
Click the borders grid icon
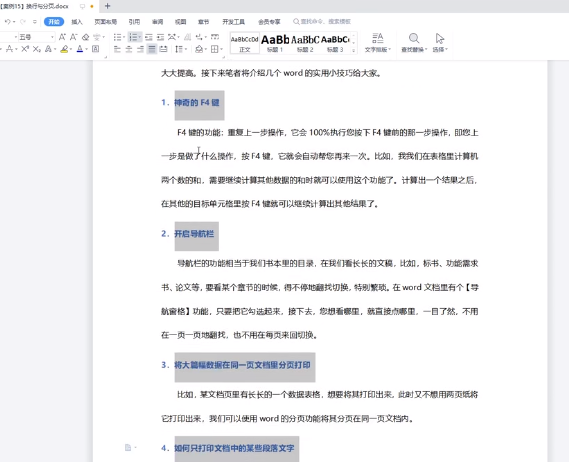(215, 49)
